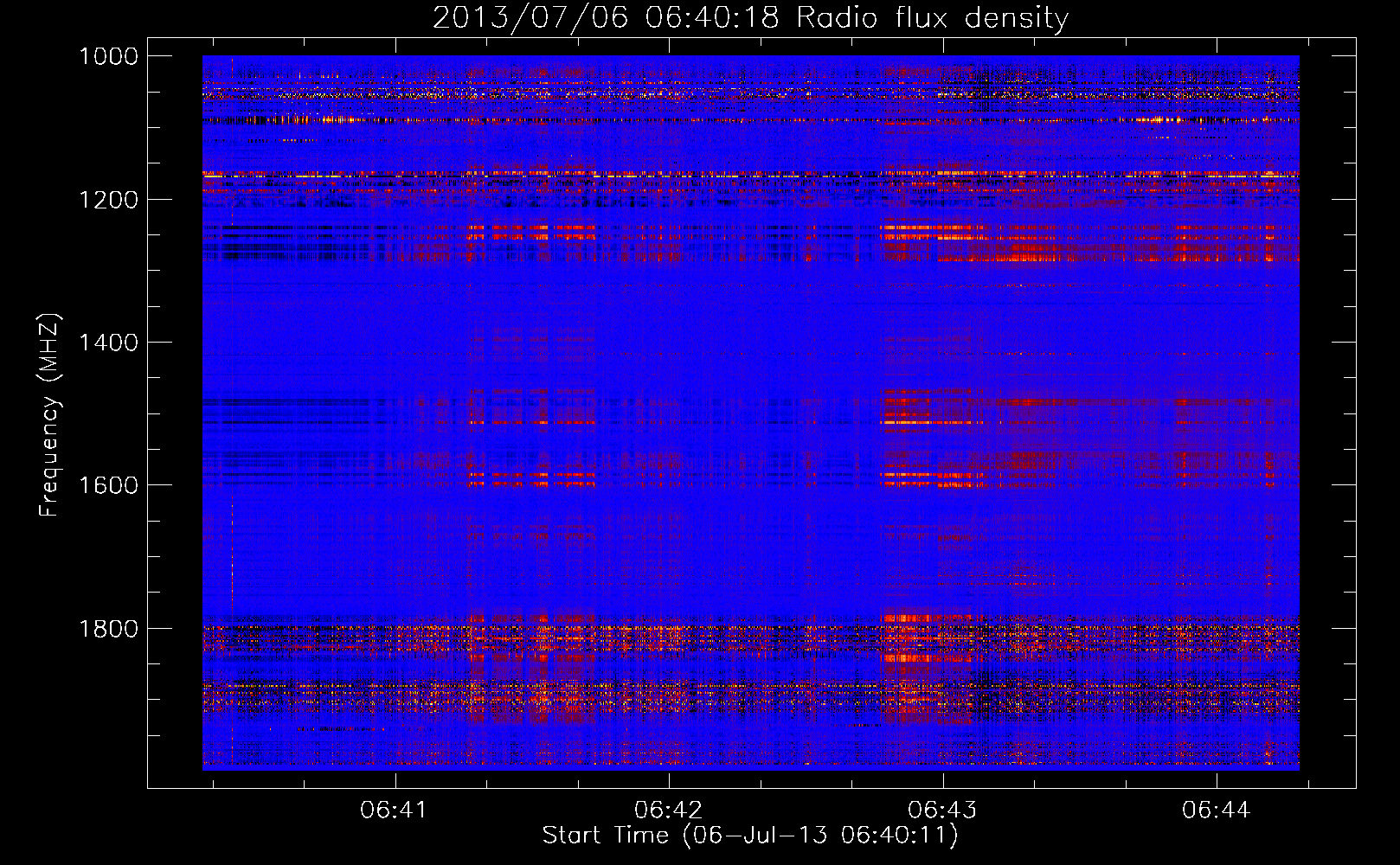This screenshot has height=865, width=1400.
Task: Select the 1800 frequency tick label
Action: point(108,628)
